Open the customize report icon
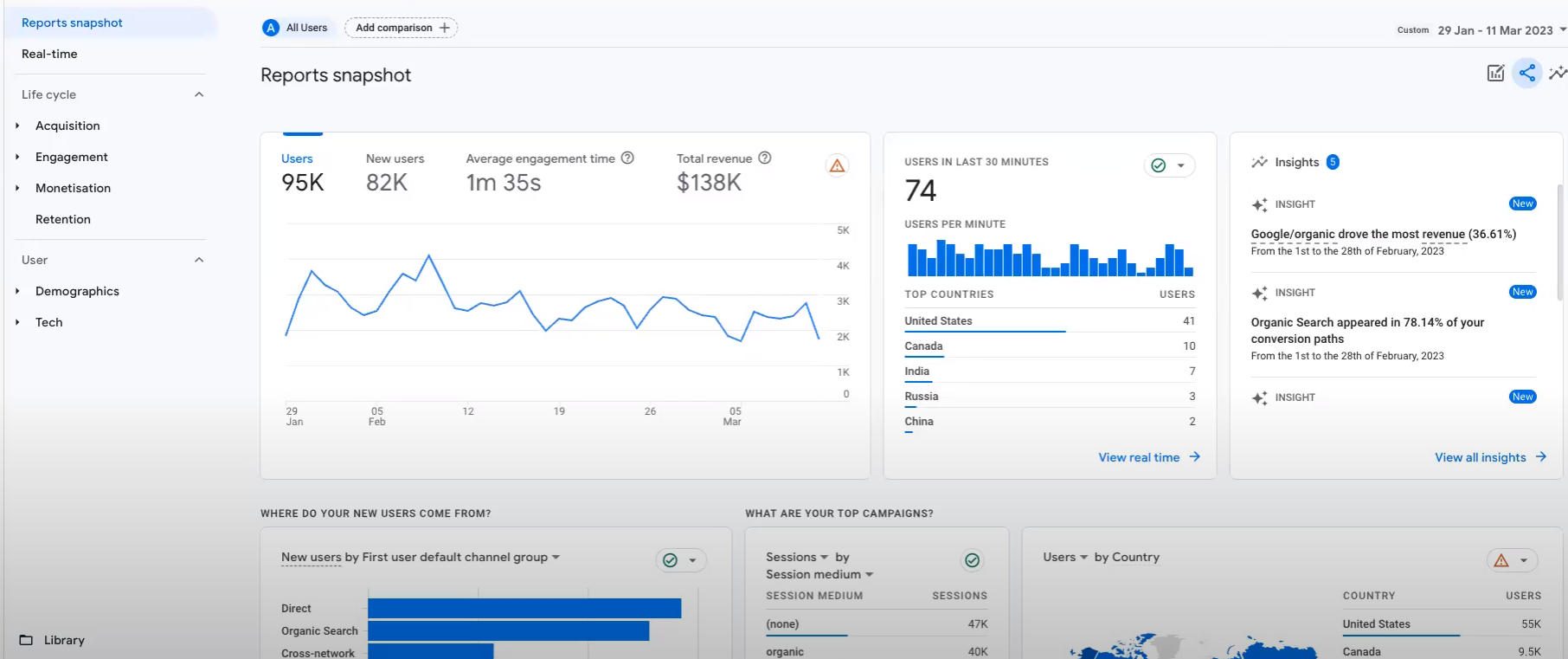1568x659 pixels. 1495,74
